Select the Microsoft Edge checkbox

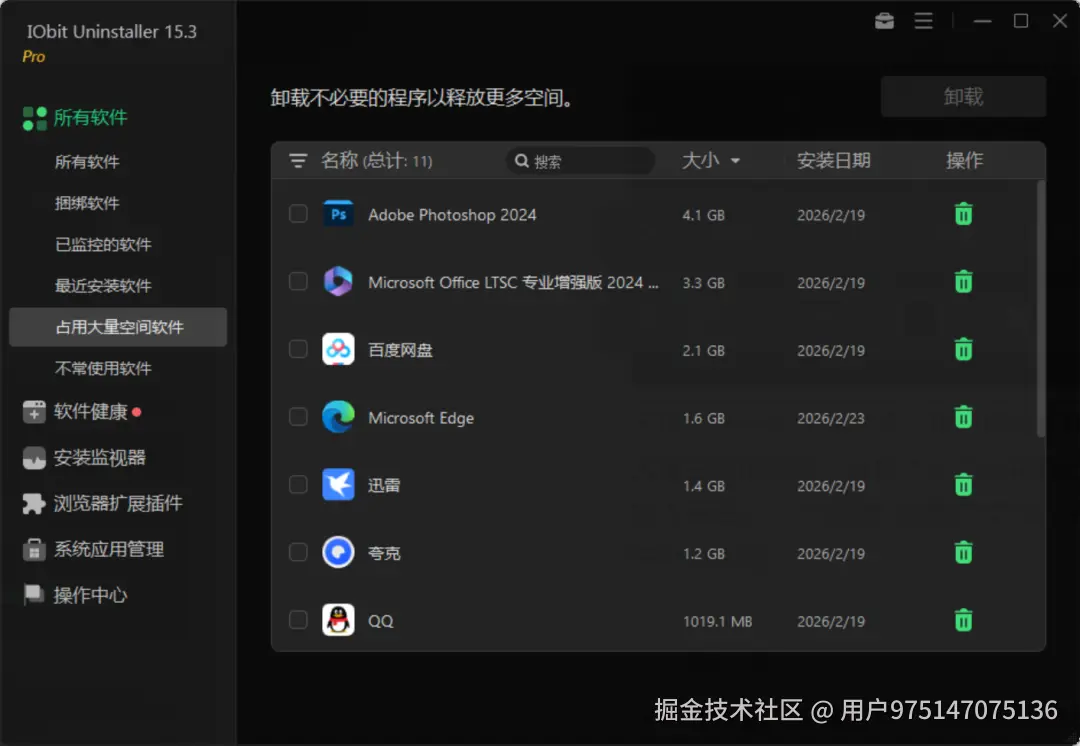(x=298, y=417)
